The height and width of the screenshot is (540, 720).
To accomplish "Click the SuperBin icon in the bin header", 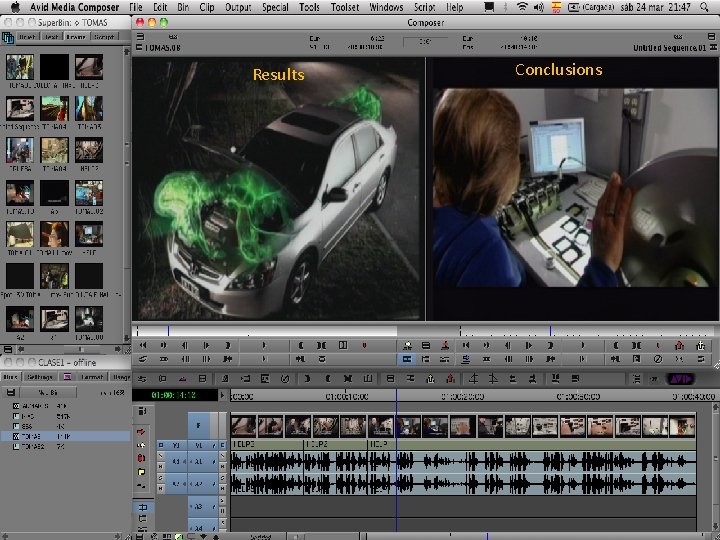I will [8, 36].
